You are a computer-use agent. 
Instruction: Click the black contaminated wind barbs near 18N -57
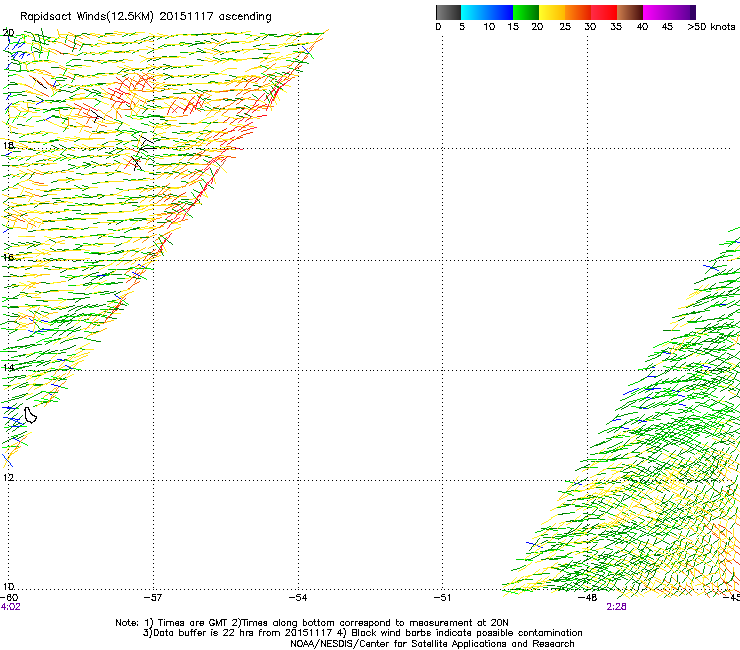[143, 152]
